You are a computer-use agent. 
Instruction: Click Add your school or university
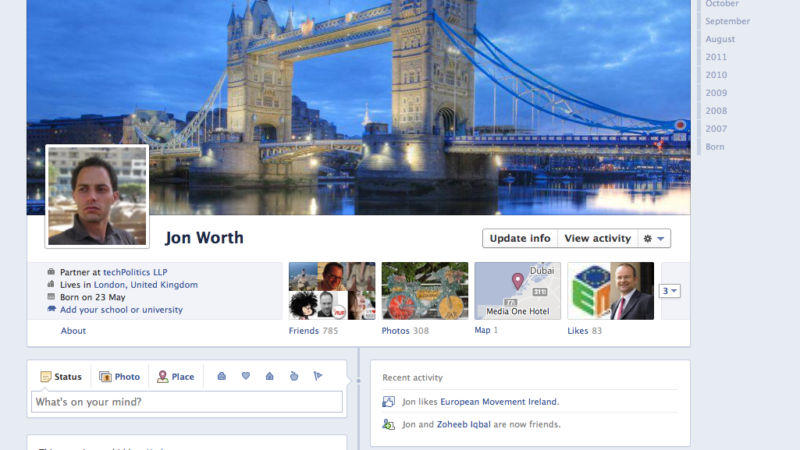121,310
